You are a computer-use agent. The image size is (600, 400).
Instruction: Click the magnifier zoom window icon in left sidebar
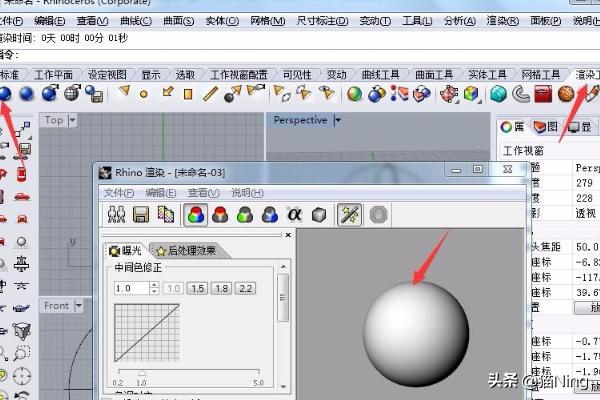coord(22,353)
